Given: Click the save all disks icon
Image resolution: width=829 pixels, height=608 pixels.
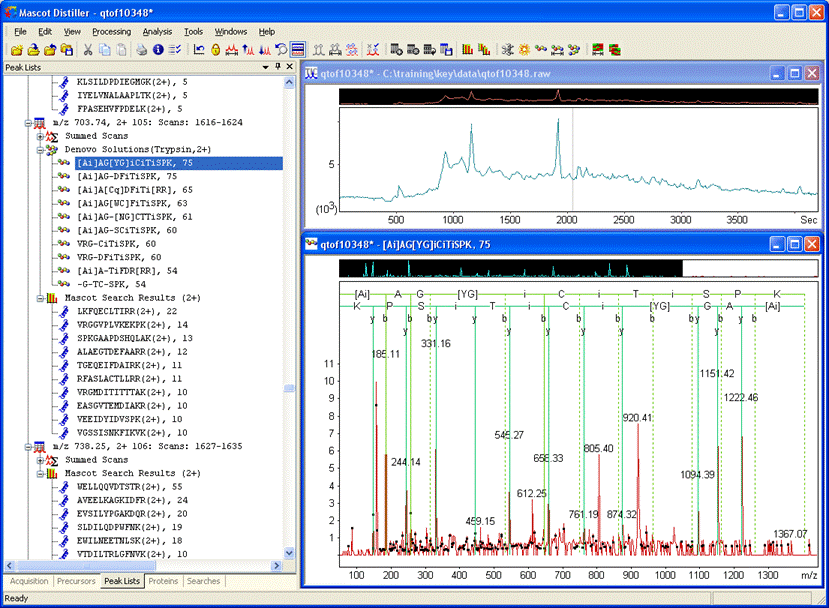Looking at the screenshot, I should 67,50.
